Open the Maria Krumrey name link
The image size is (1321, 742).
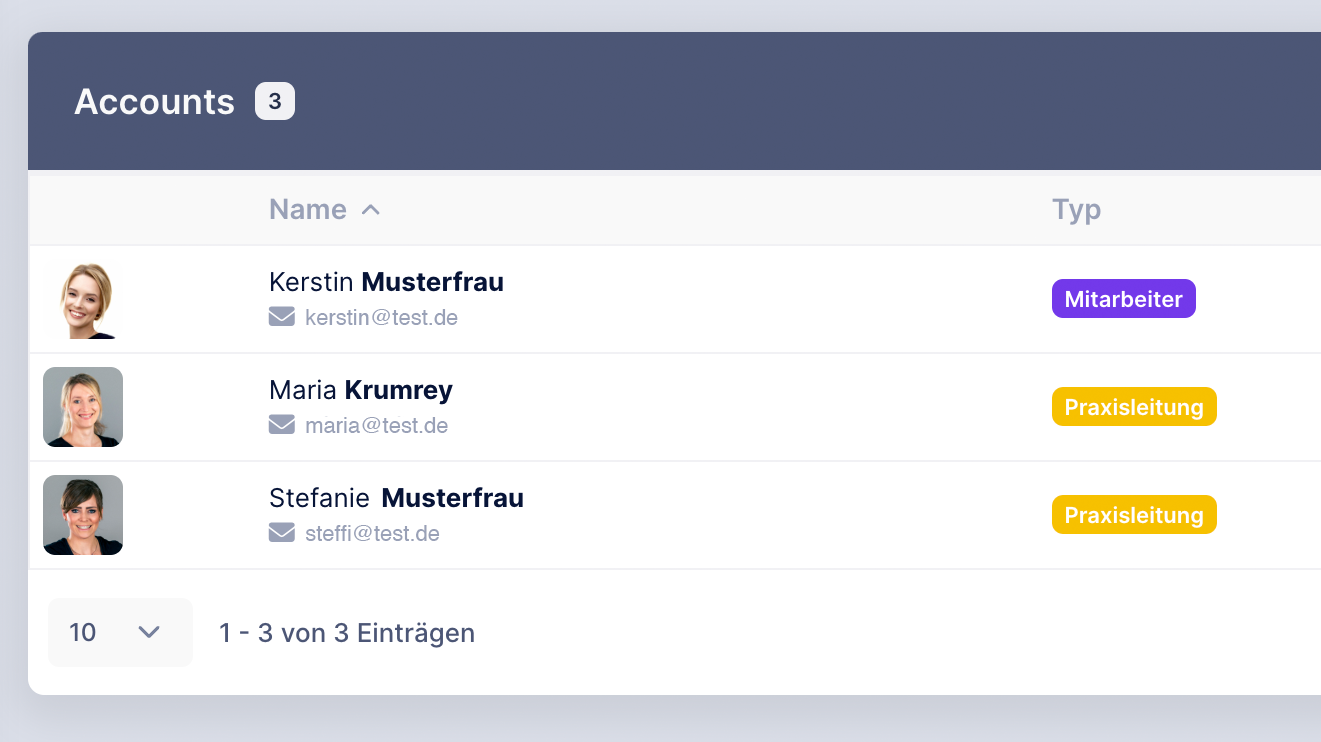(x=361, y=390)
